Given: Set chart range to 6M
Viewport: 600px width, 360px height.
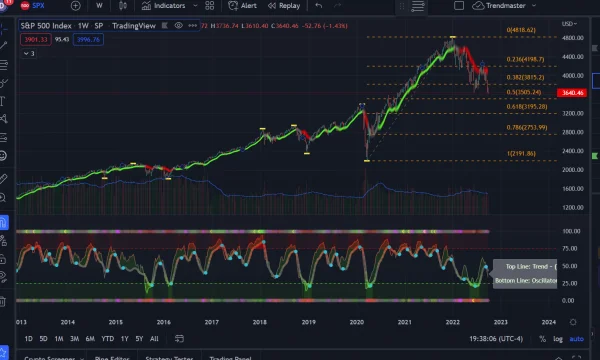Looking at the screenshot, I should point(90,339).
